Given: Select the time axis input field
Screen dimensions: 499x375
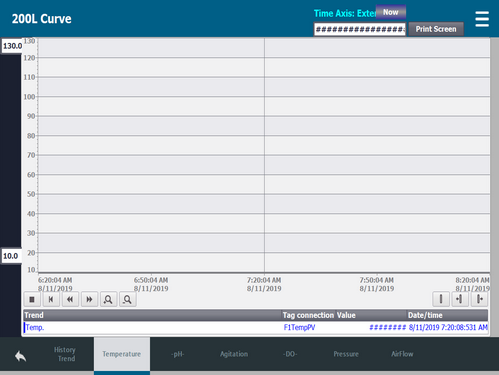Looking at the screenshot, I should pyautogui.click(x=360, y=29).
